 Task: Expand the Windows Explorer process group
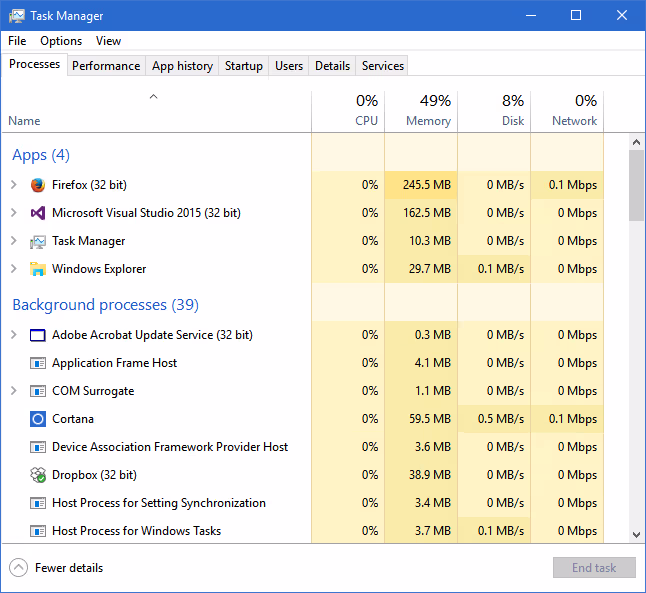14,269
